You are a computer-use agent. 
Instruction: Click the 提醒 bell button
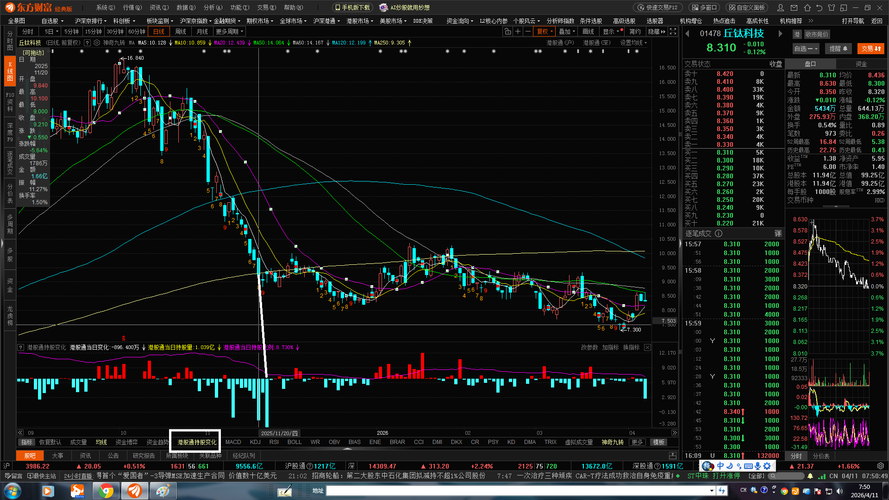click(x=838, y=49)
